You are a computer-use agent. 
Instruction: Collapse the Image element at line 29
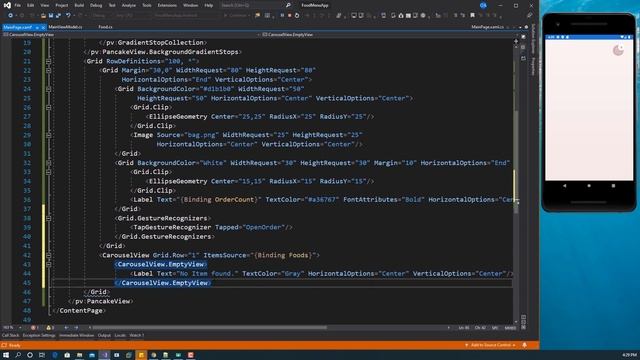pos(48,135)
